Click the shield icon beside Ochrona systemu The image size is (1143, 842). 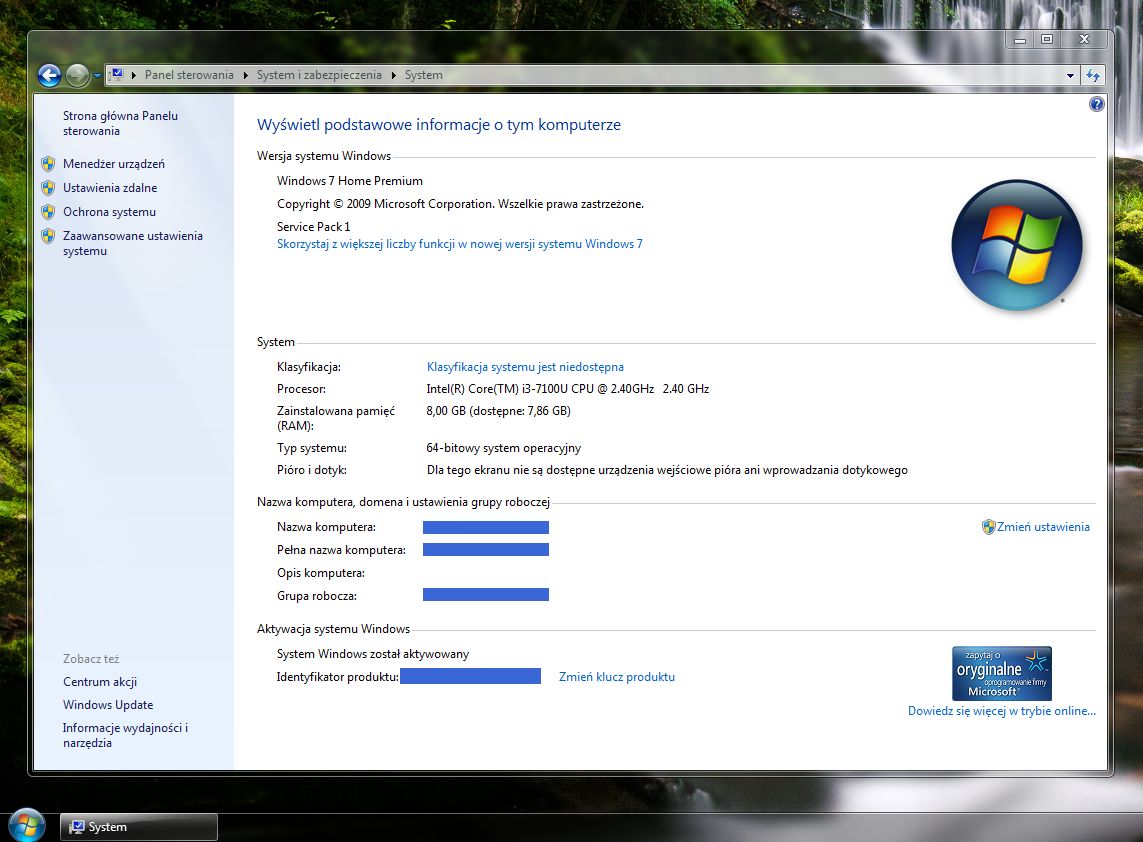(48, 212)
